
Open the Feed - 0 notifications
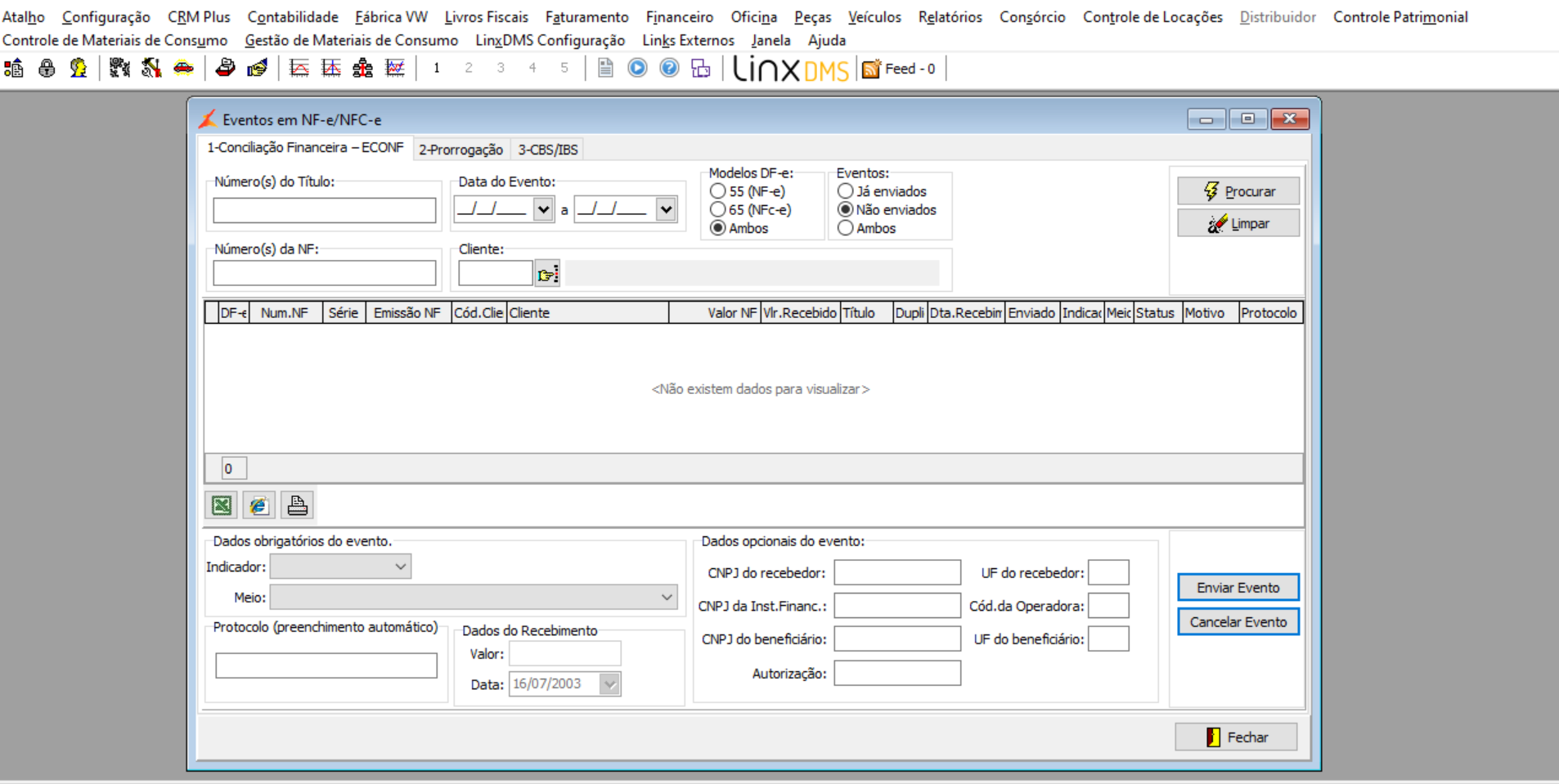pos(899,69)
